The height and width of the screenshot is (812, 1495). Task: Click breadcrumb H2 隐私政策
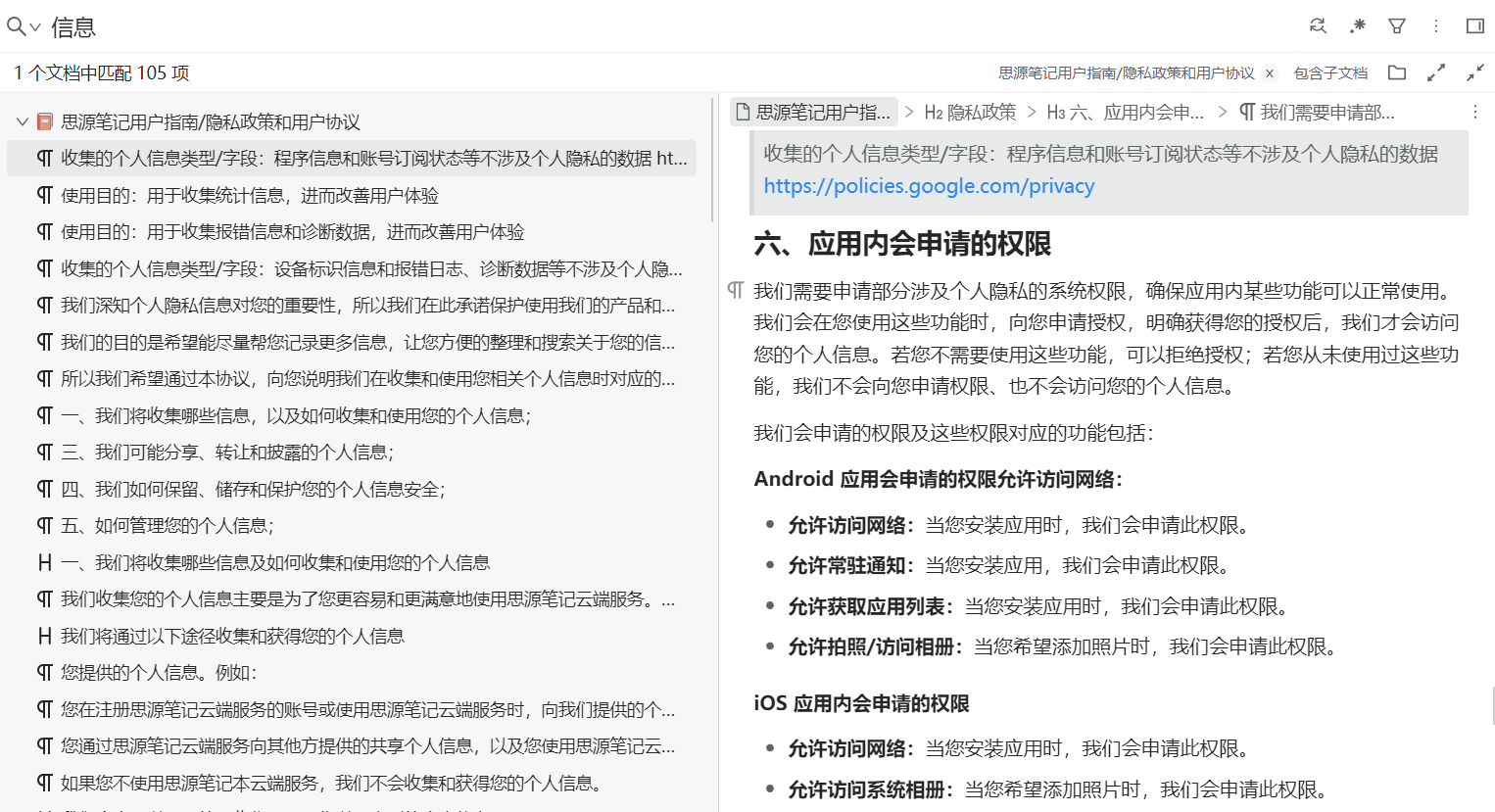pos(970,113)
